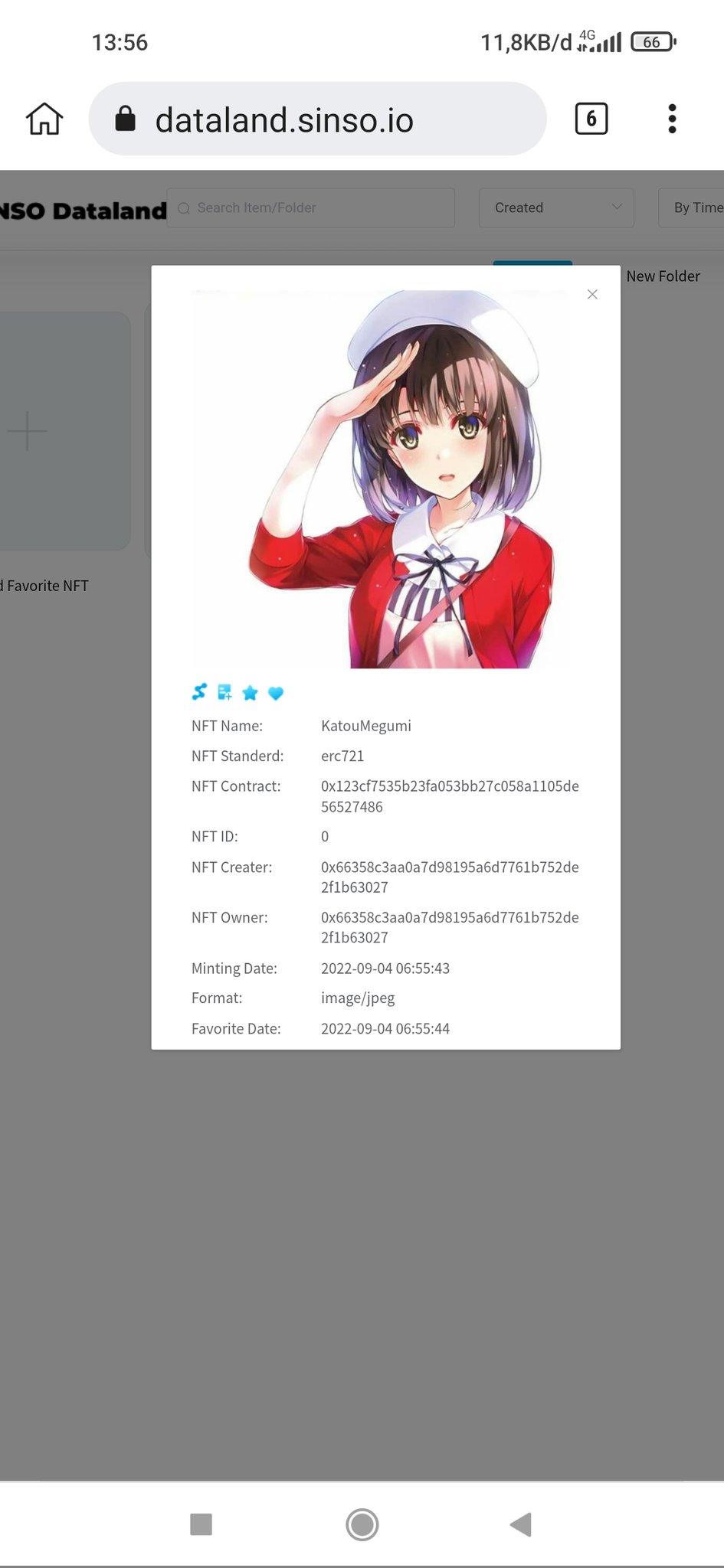
Task: Select Favorite Date 2022-09-04 06:55:44
Action: click(385, 1029)
